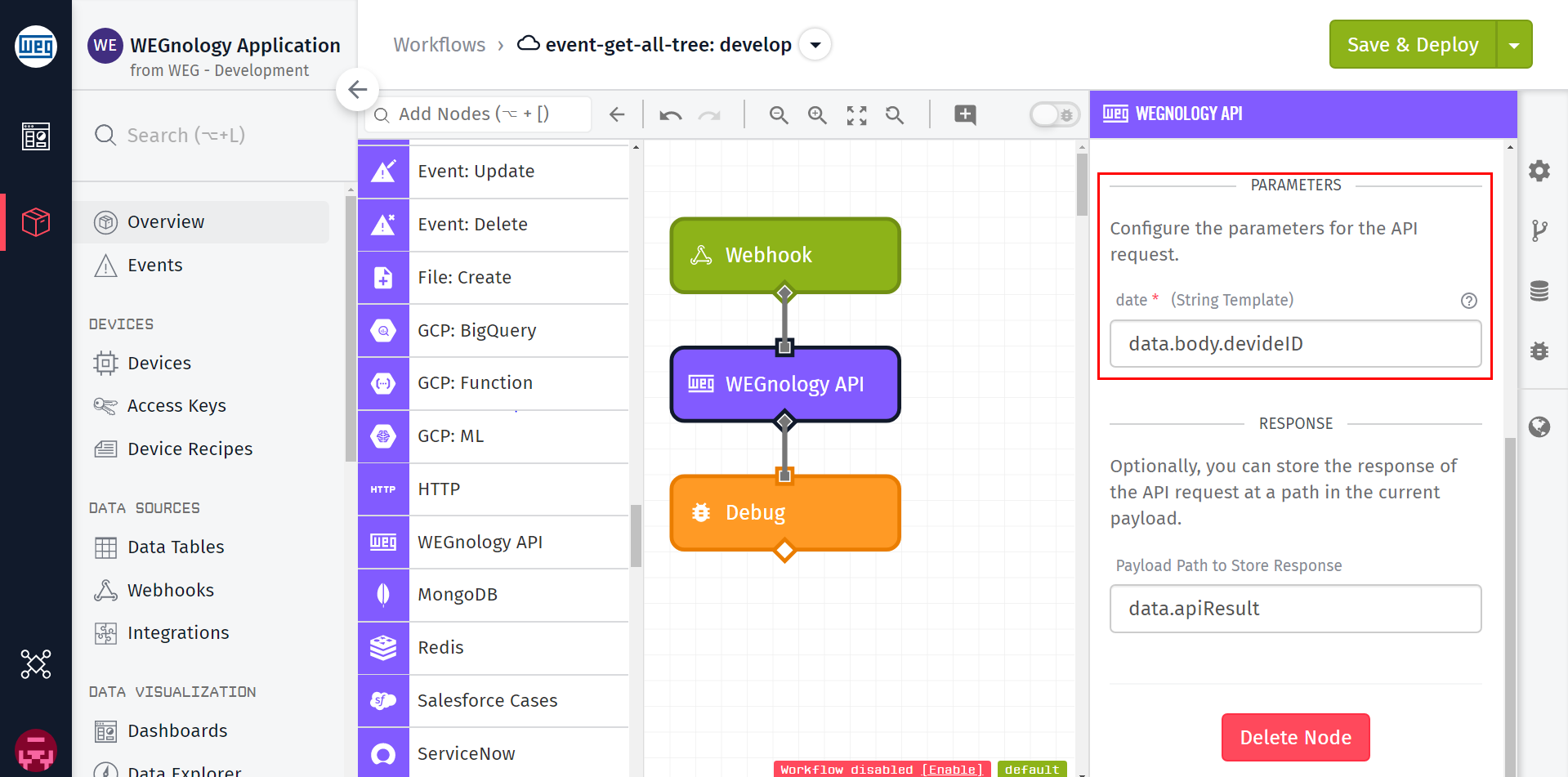Click the date String Template input

(1295, 343)
